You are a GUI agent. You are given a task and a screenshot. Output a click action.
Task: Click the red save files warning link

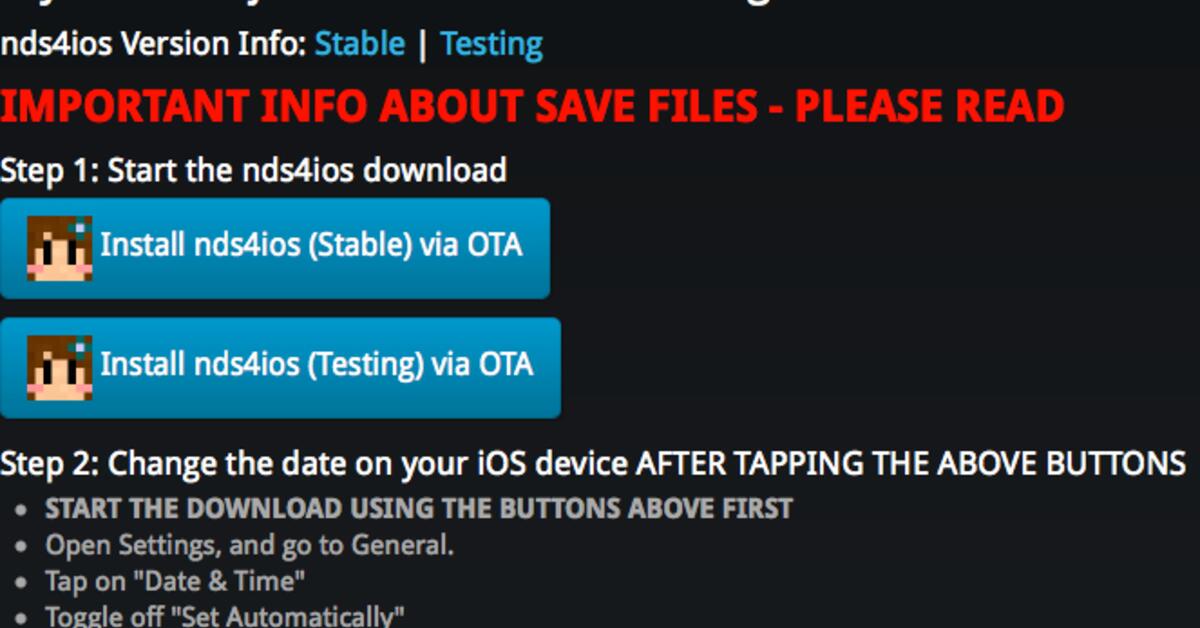click(x=530, y=105)
